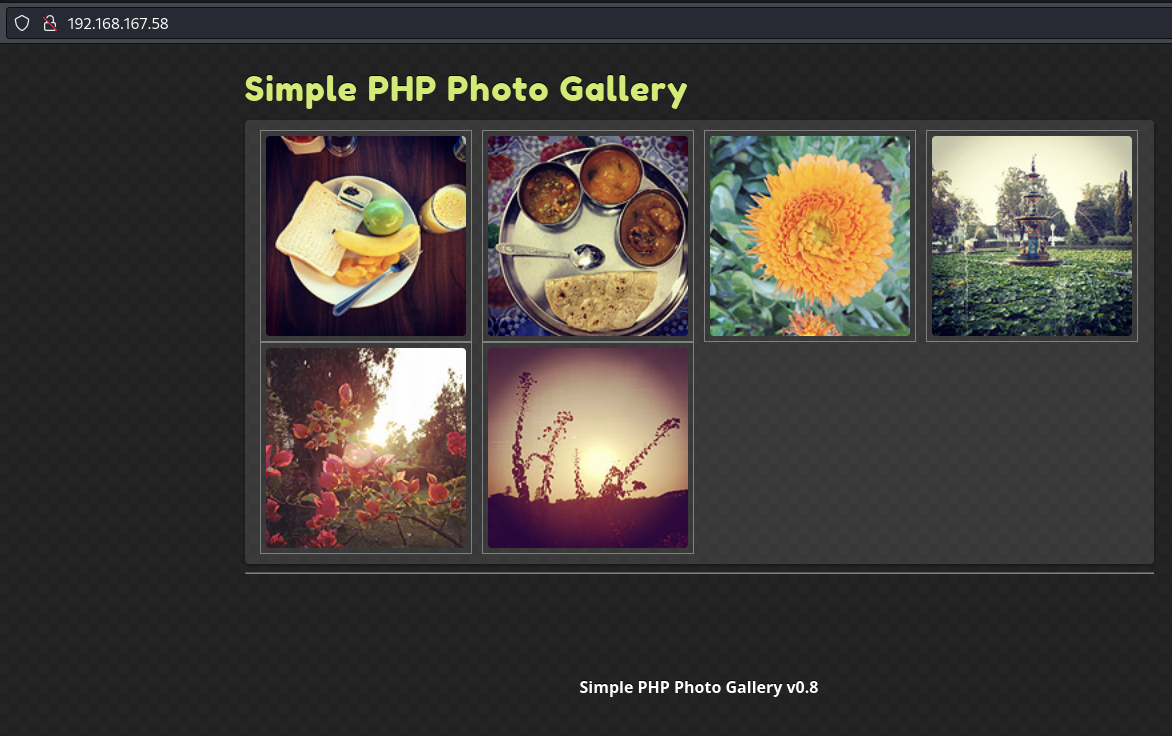The image size is (1172, 736).
Task: Click blank area of the address bar
Action: tap(673, 23)
